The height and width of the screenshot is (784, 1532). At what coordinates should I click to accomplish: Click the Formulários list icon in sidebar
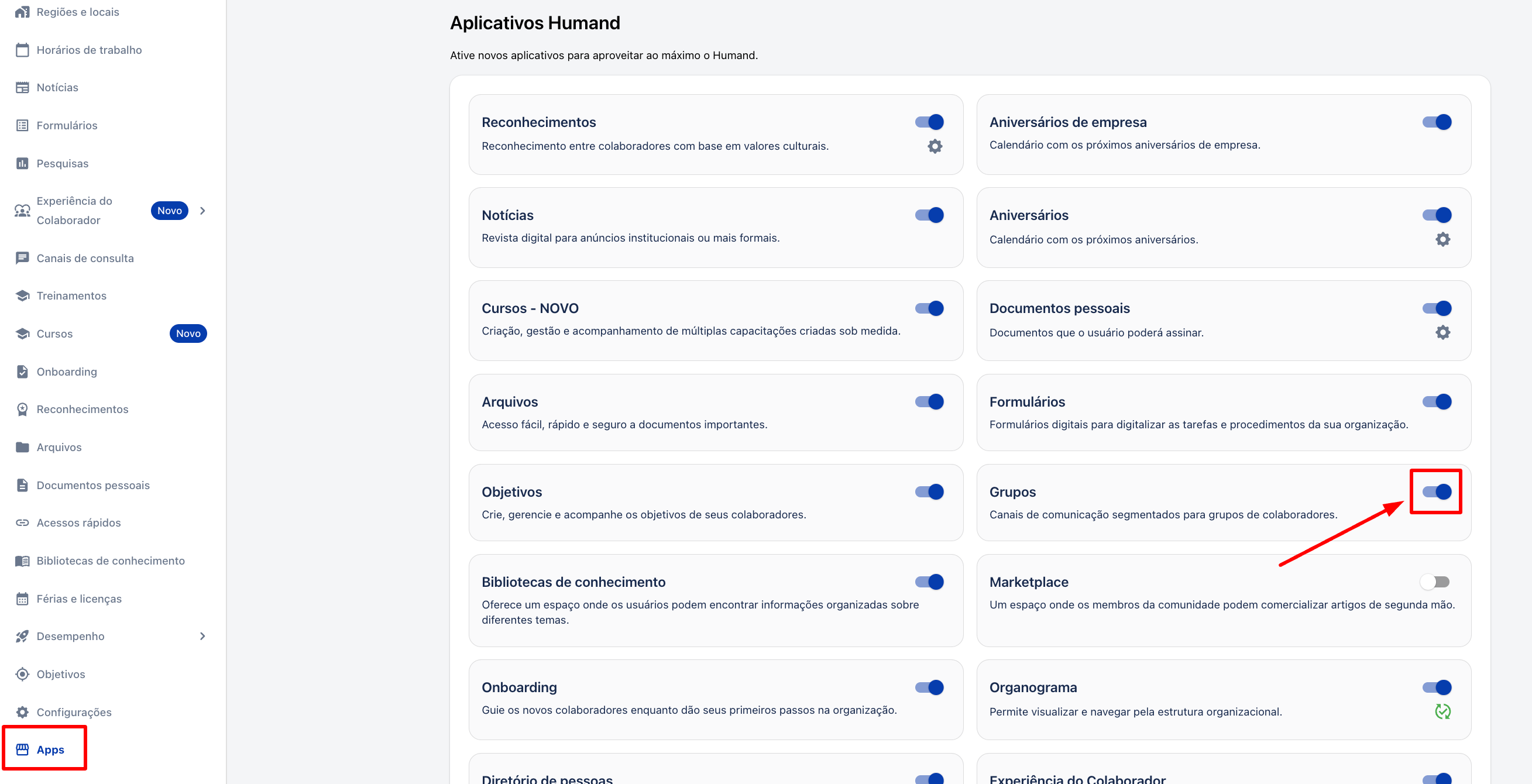click(x=22, y=125)
